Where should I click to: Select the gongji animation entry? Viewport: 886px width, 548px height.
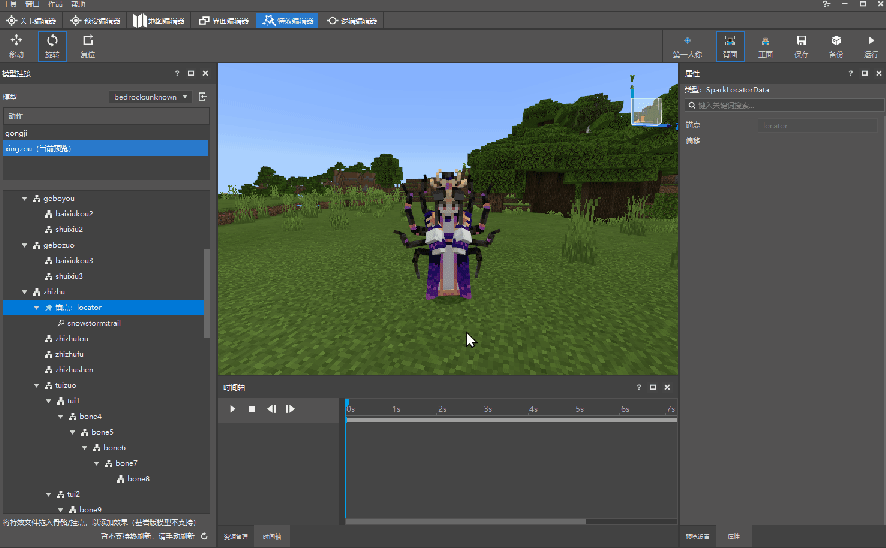(106, 133)
